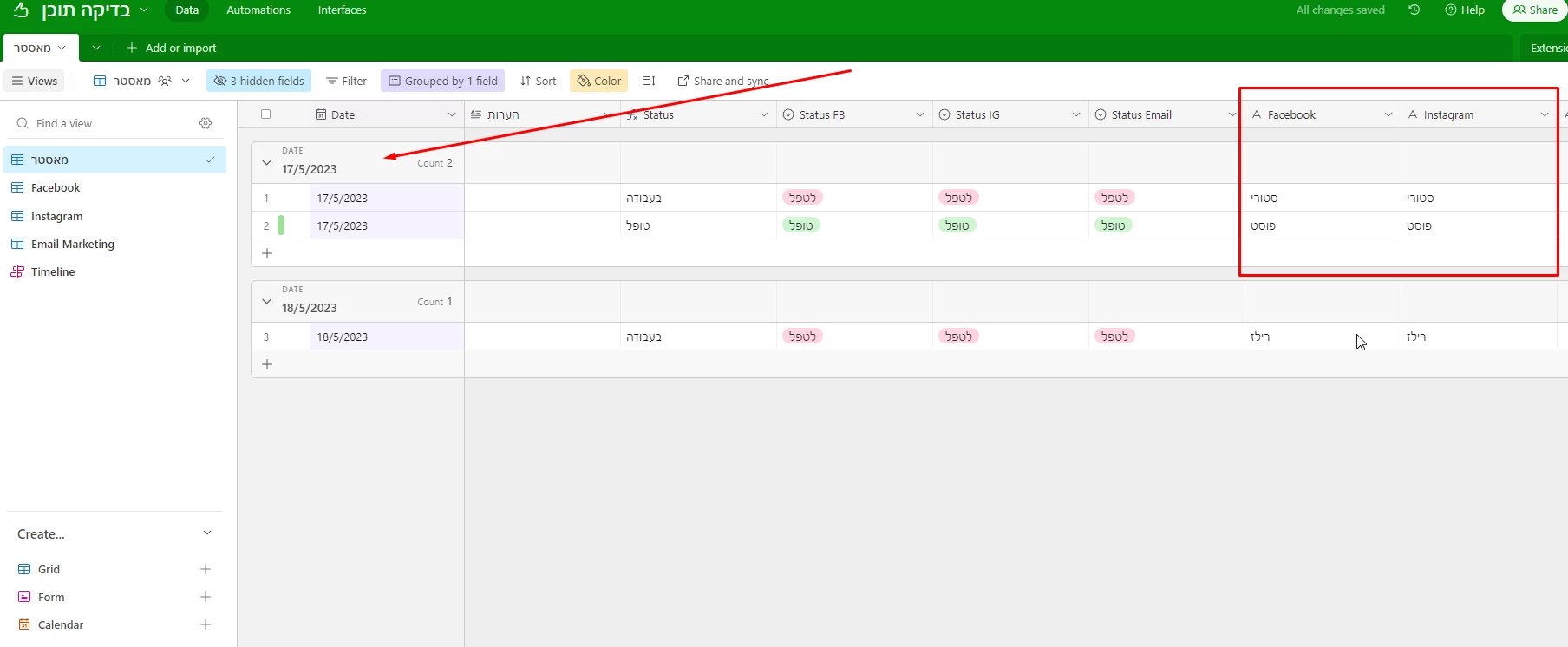
Task: Add a Grid view with plus icon
Action: [206, 569]
